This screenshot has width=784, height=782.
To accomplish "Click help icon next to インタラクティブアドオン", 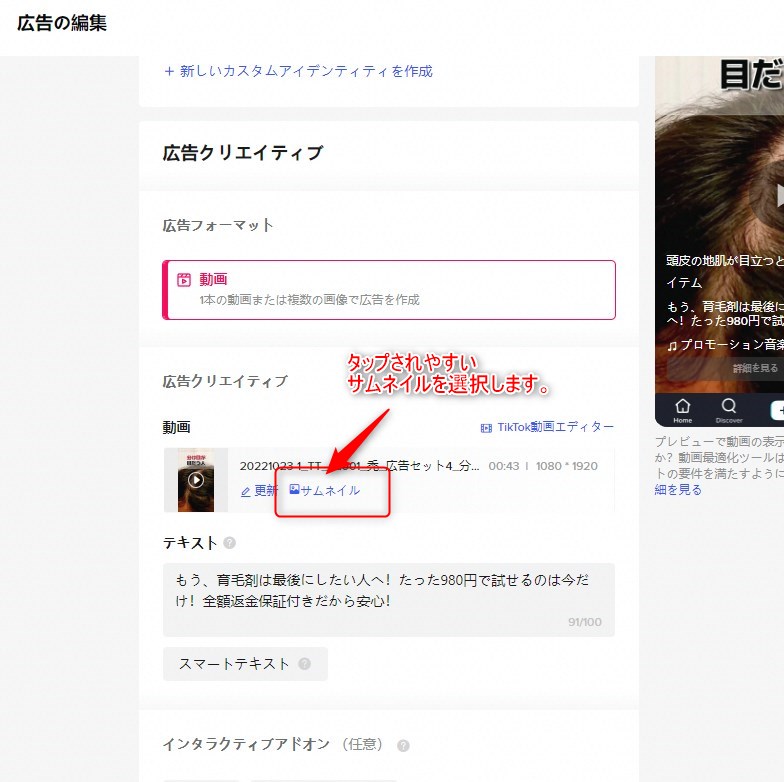I will (403, 745).
